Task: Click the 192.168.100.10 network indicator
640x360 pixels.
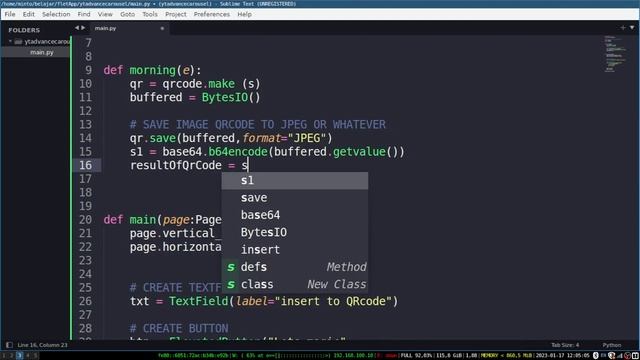Action: (x=353, y=356)
